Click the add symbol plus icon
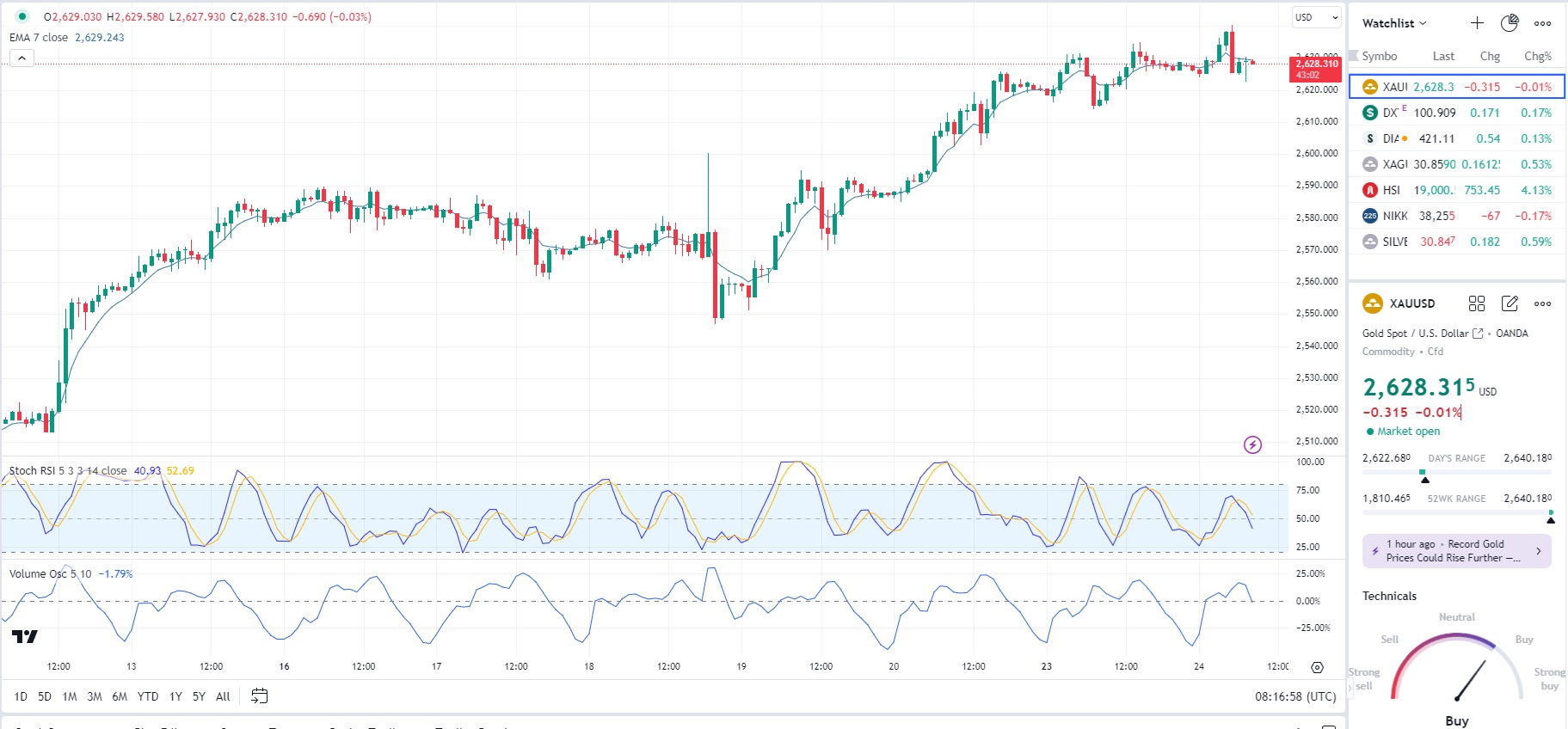 tap(1477, 23)
